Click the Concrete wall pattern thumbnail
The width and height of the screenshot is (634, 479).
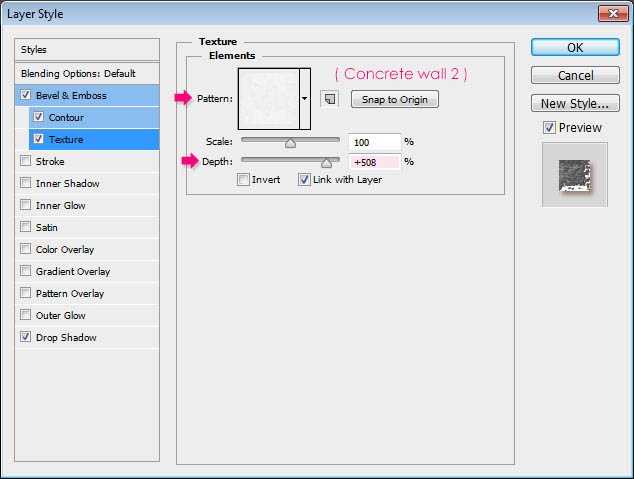pyautogui.click(x=269, y=99)
